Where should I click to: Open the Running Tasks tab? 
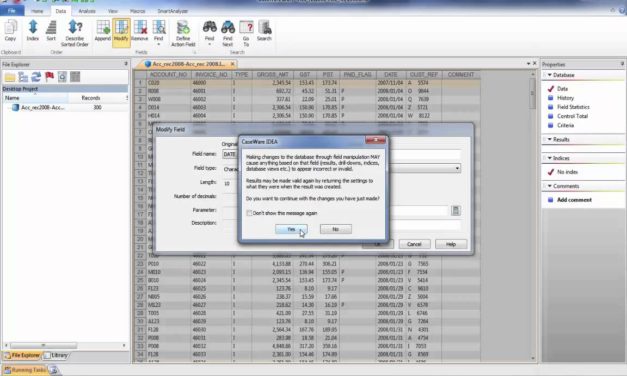coord(25,370)
